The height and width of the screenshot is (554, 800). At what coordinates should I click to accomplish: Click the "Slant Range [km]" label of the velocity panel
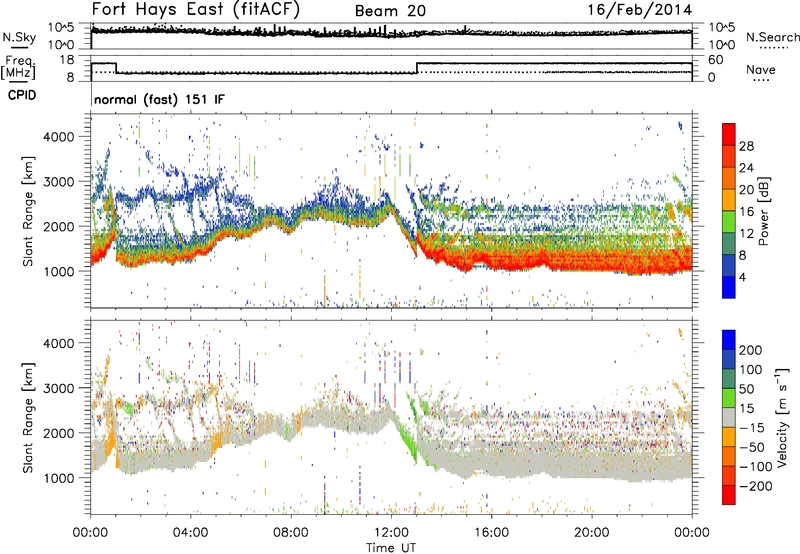pyautogui.click(x=28, y=417)
